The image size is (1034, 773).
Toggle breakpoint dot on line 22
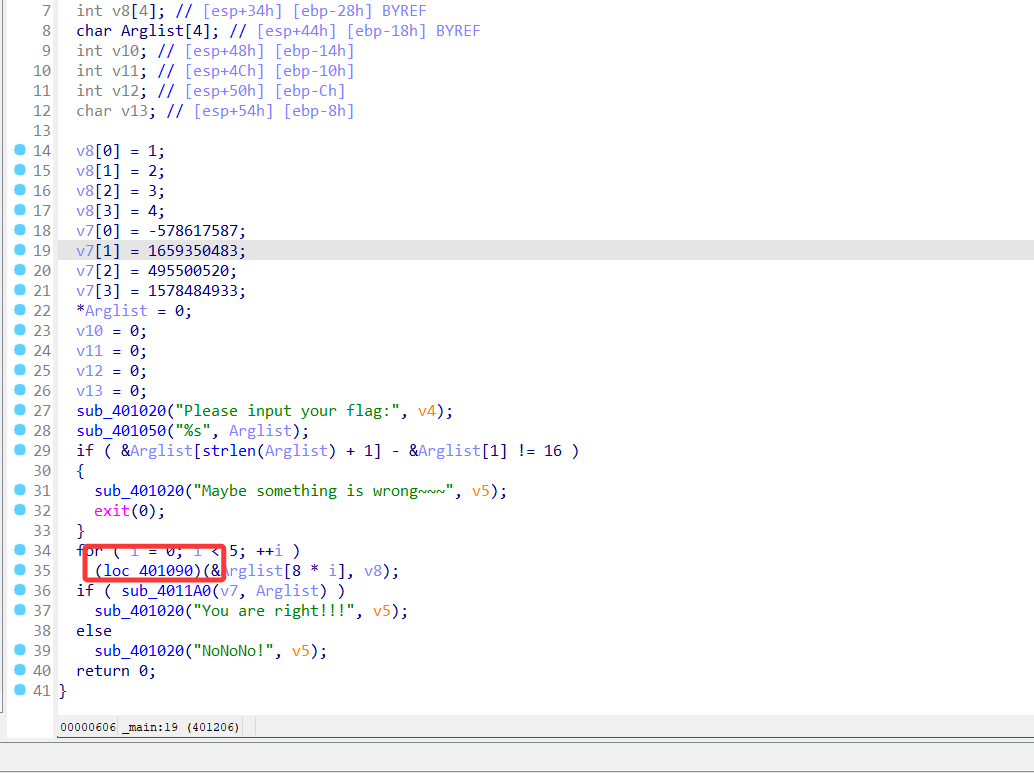point(20,309)
